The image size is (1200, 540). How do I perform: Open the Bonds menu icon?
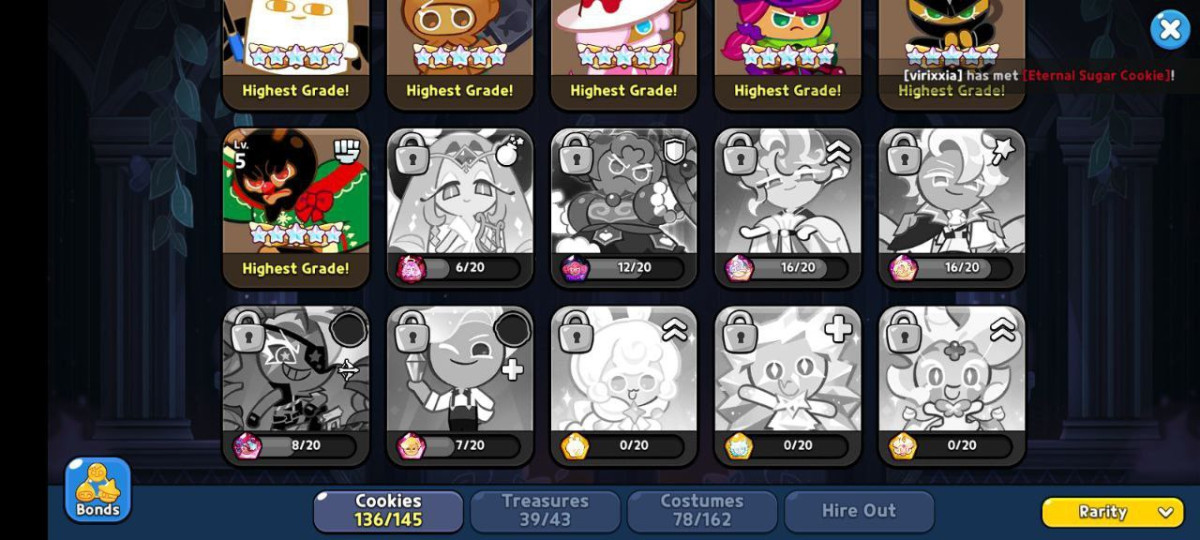[98, 490]
